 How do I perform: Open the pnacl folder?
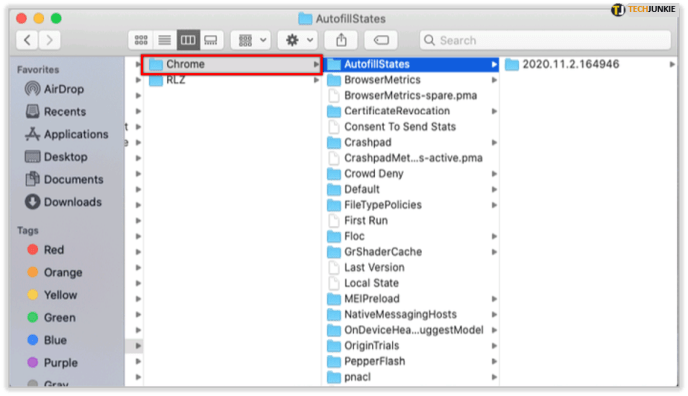412,377
